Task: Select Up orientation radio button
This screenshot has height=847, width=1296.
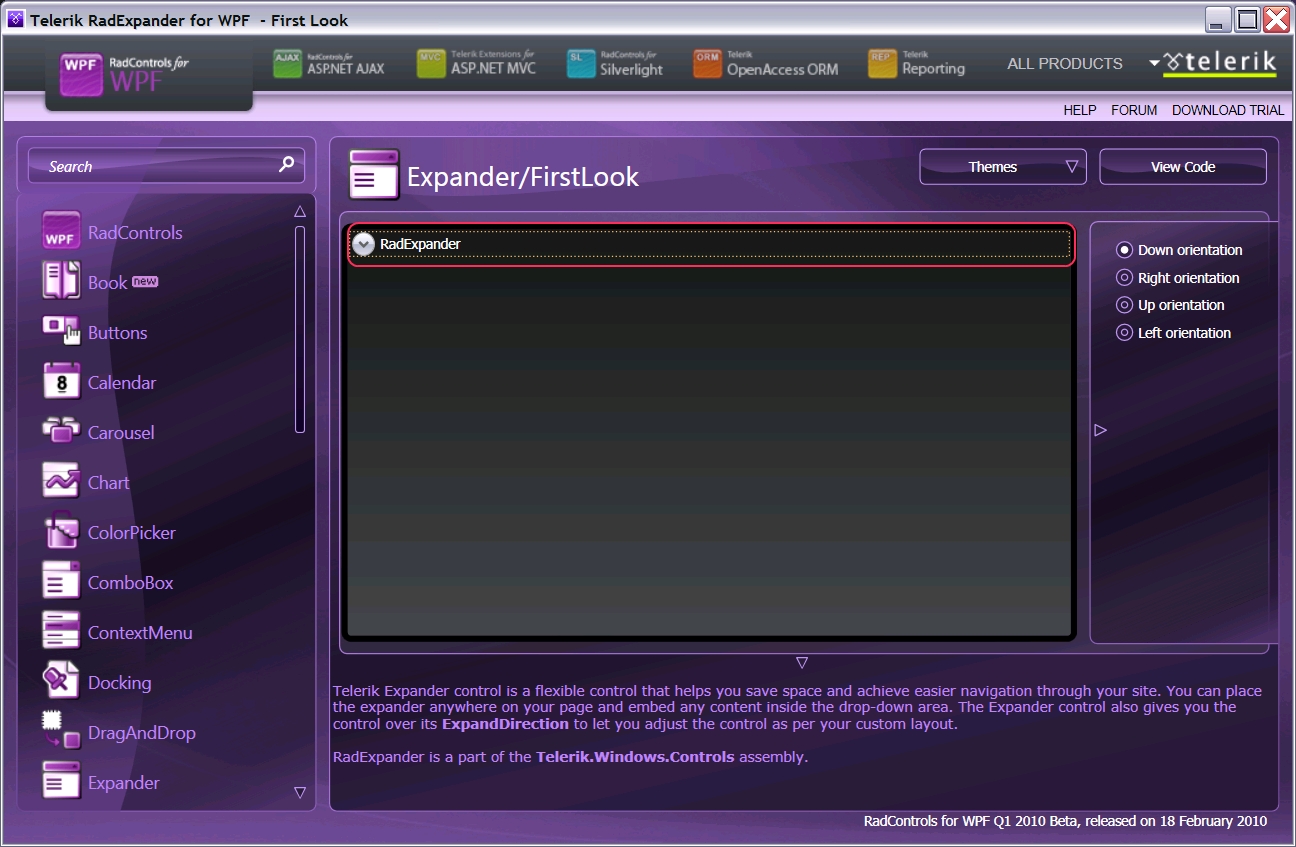Action: coord(1124,305)
